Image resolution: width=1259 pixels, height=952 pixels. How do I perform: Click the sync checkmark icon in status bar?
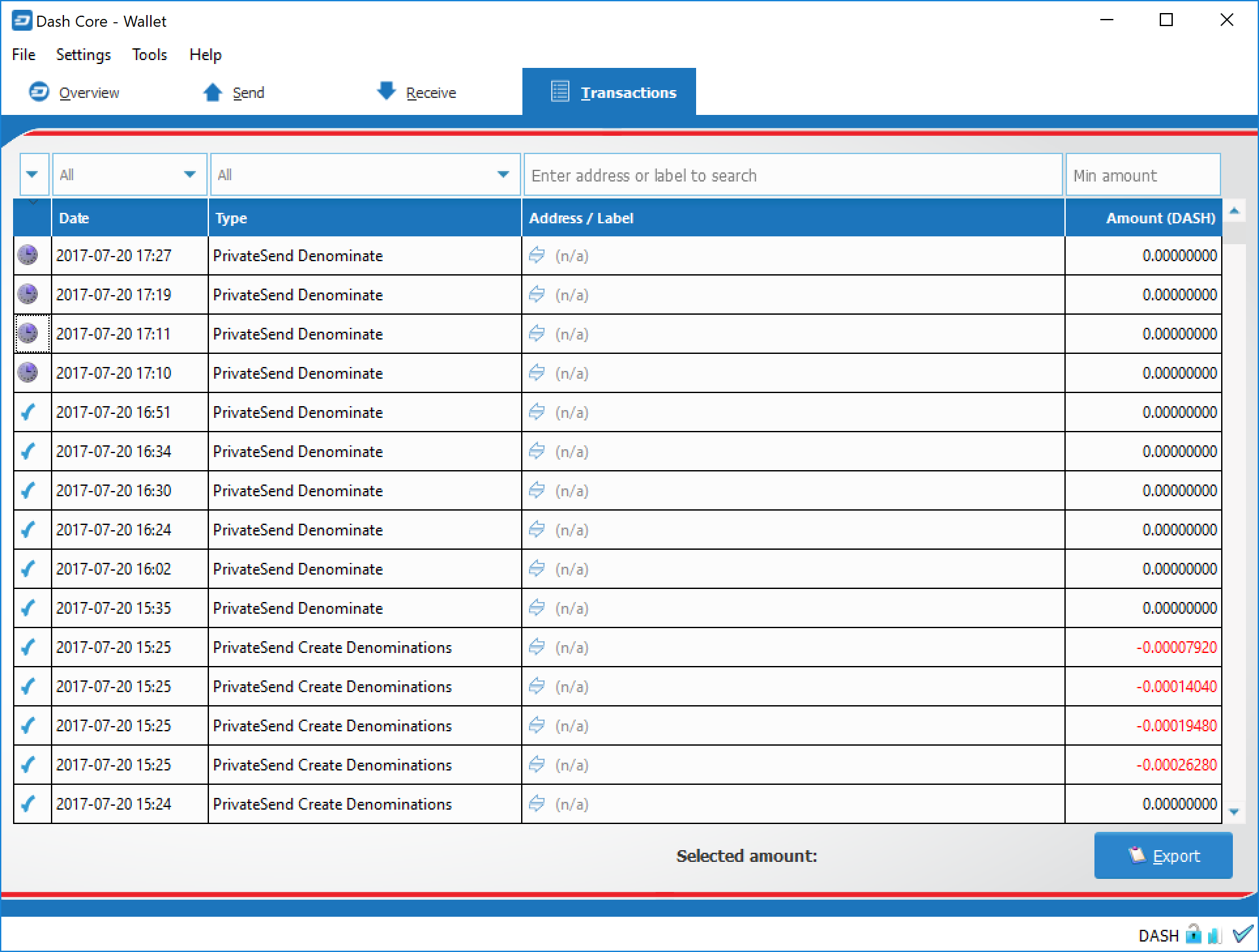(1243, 934)
